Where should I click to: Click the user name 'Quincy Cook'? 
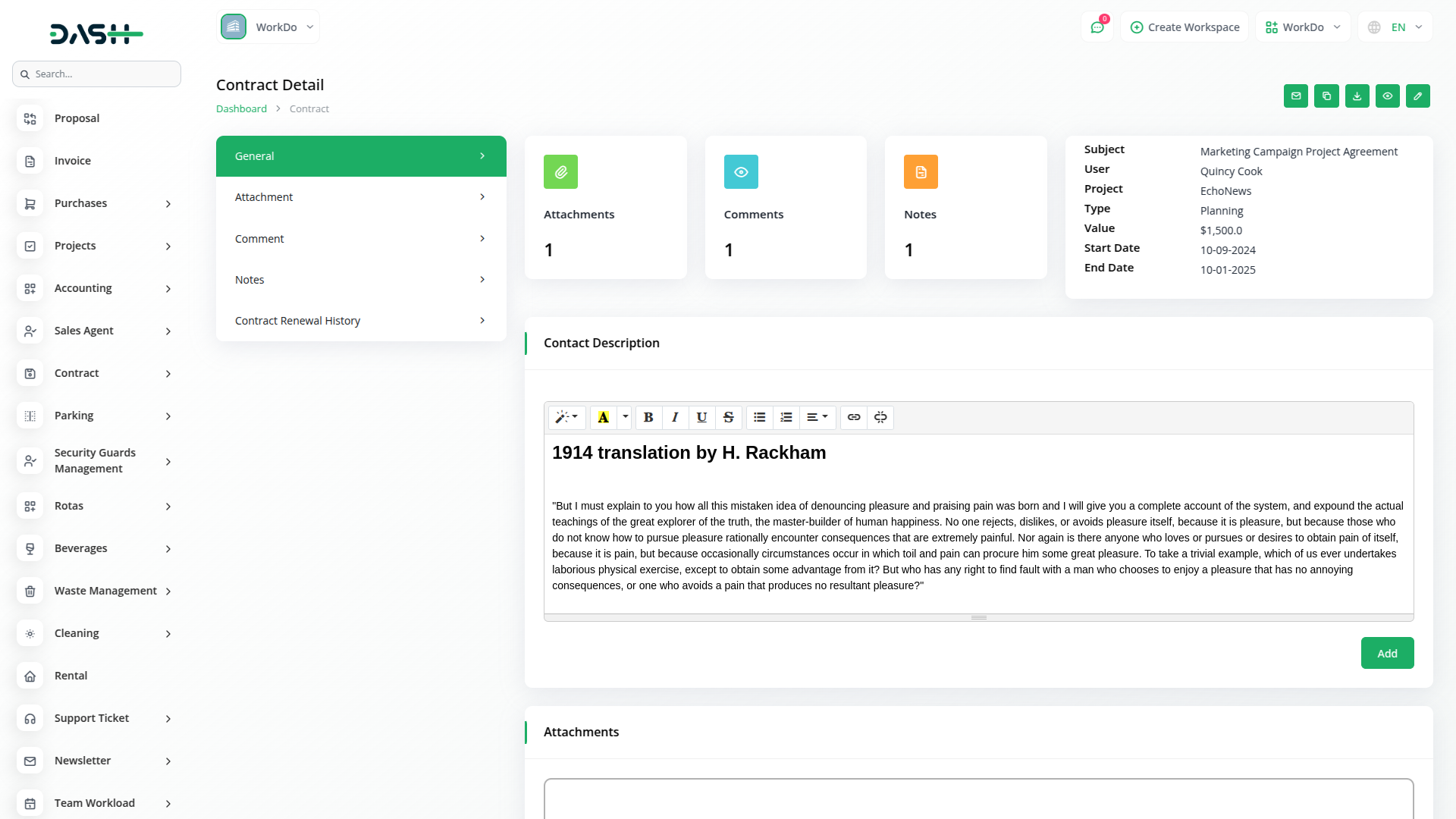(1231, 171)
